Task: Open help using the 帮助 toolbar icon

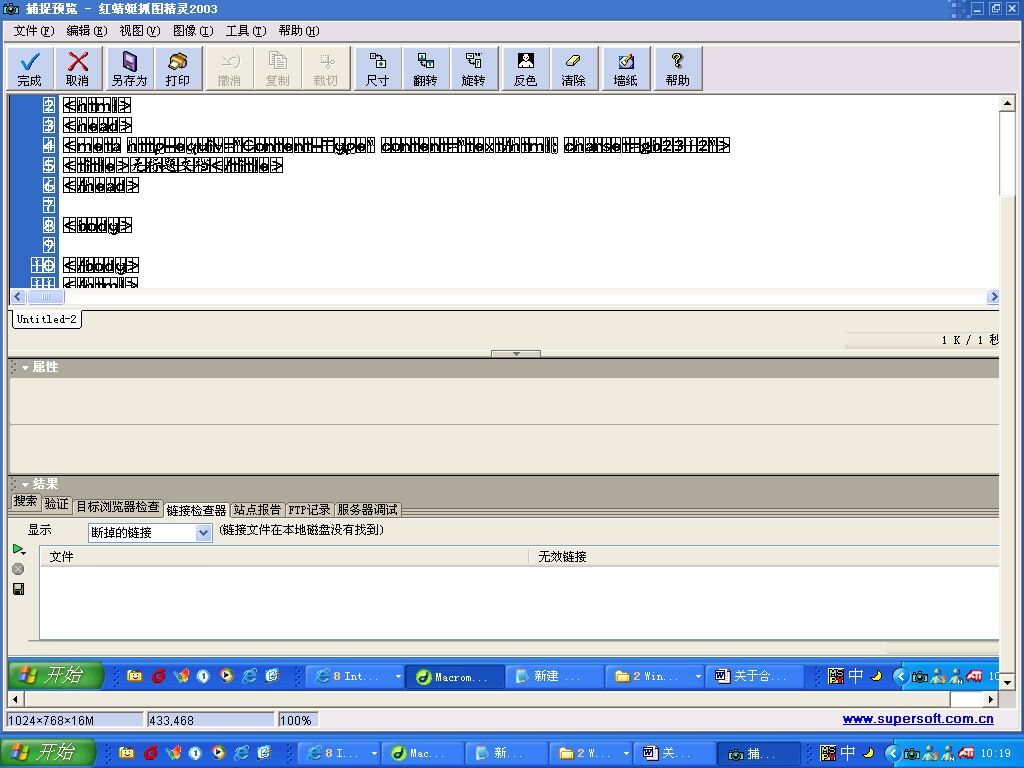Action: pyautogui.click(x=677, y=68)
